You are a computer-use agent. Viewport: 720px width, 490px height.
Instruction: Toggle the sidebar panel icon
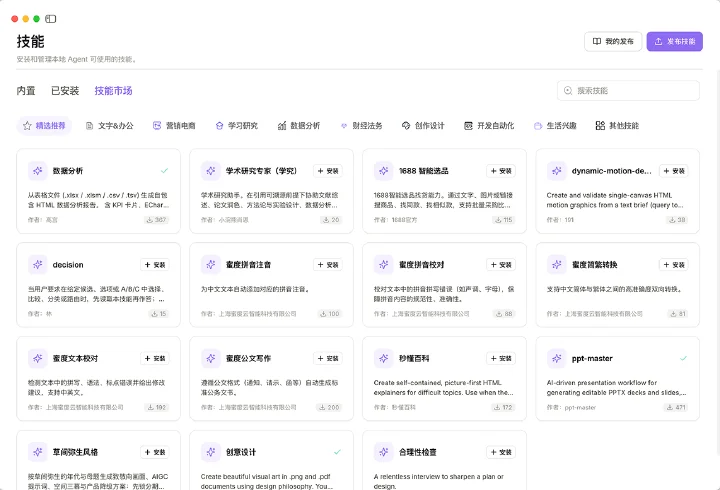(x=51, y=19)
